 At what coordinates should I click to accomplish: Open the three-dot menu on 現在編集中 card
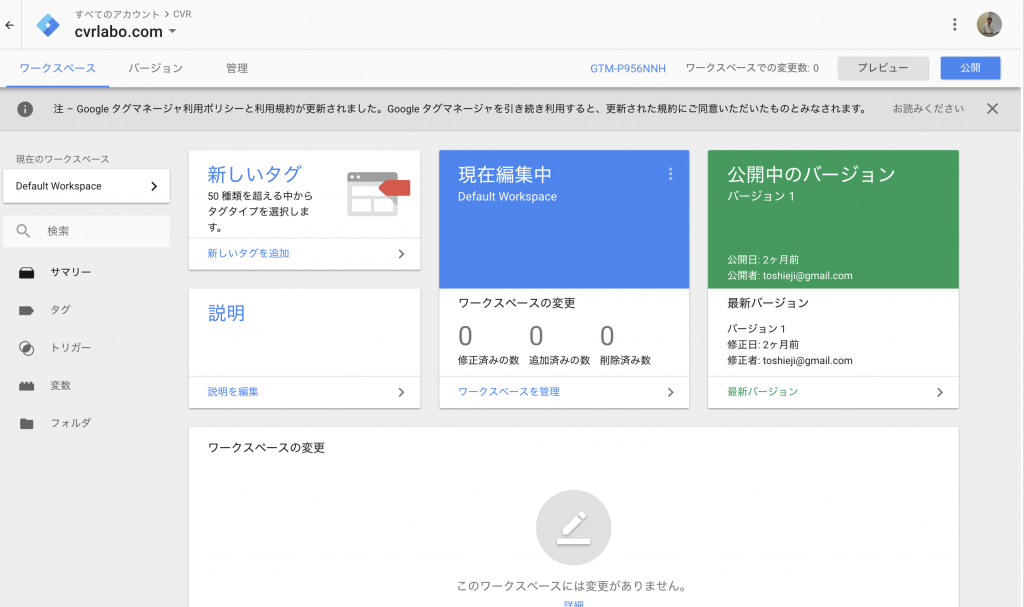point(670,174)
